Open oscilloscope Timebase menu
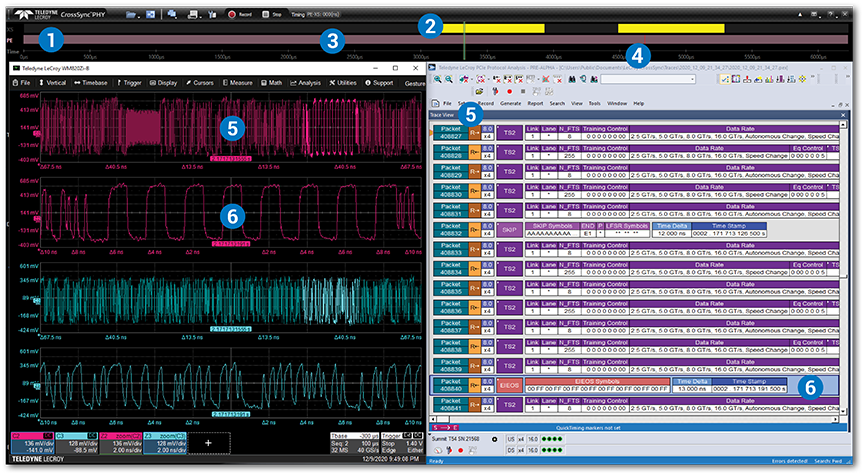This screenshot has width=864, height=475. [91, 83]
